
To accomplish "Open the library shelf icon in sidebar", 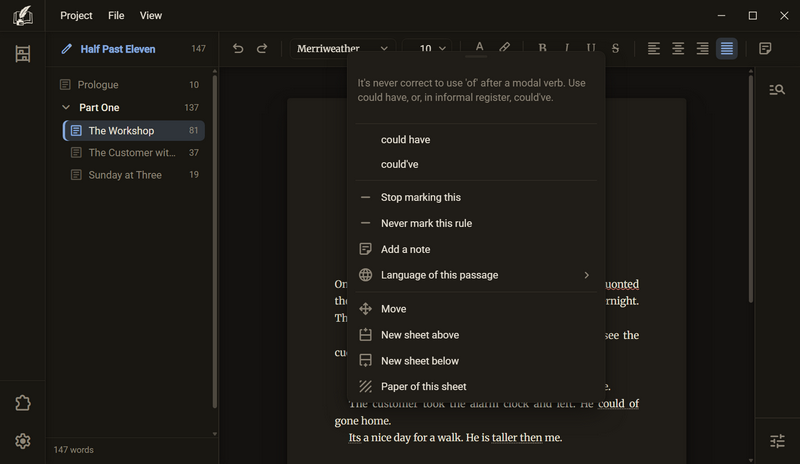I will pyautogui.click(x=22, y=54).
